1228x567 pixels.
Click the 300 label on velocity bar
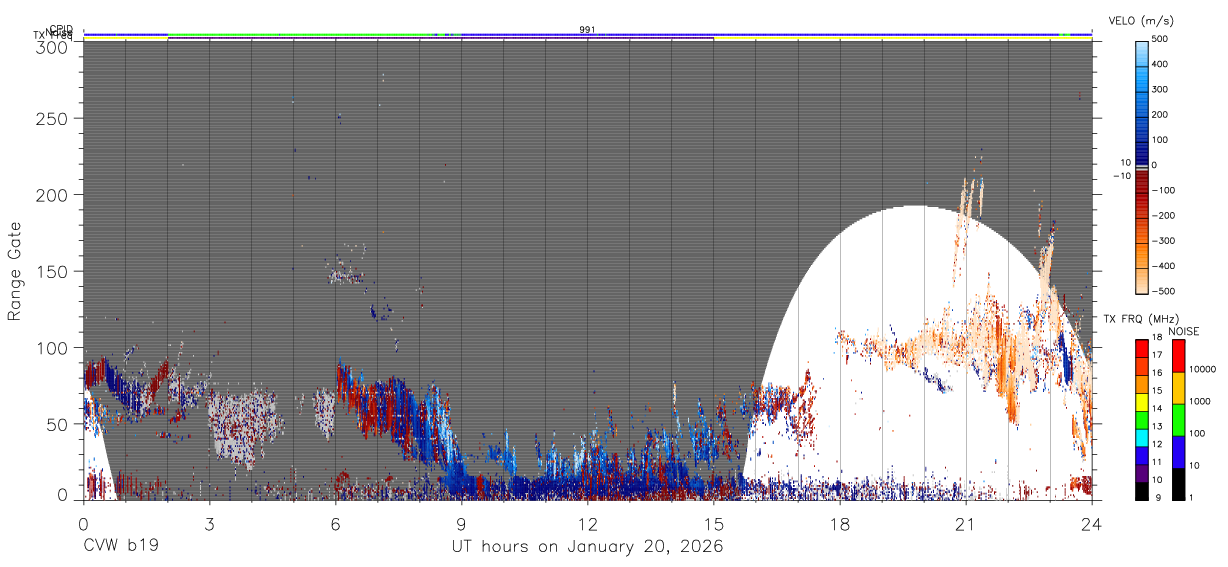(x=1161, y=90)
